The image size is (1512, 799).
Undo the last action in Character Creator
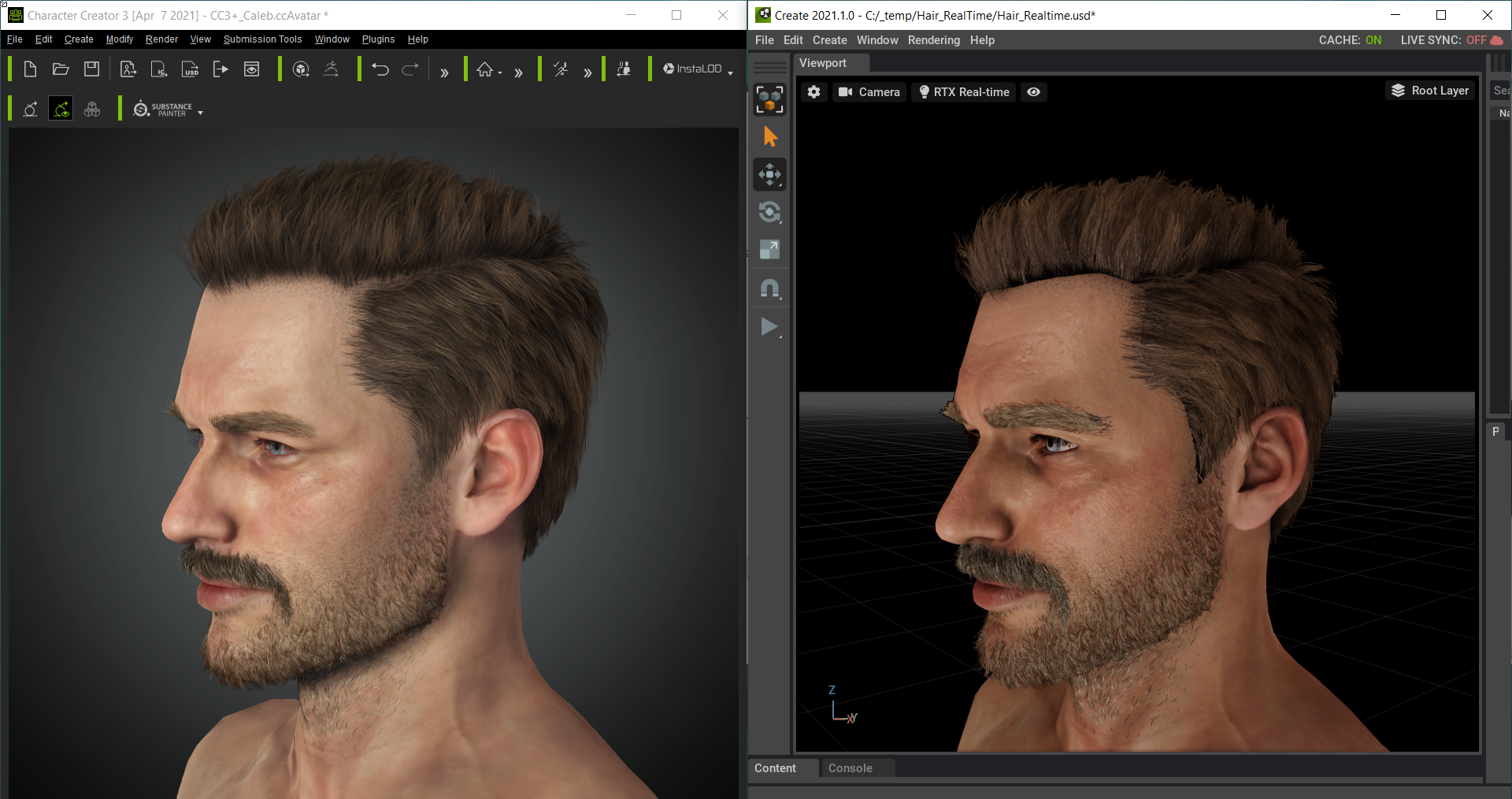click(380, 69)
